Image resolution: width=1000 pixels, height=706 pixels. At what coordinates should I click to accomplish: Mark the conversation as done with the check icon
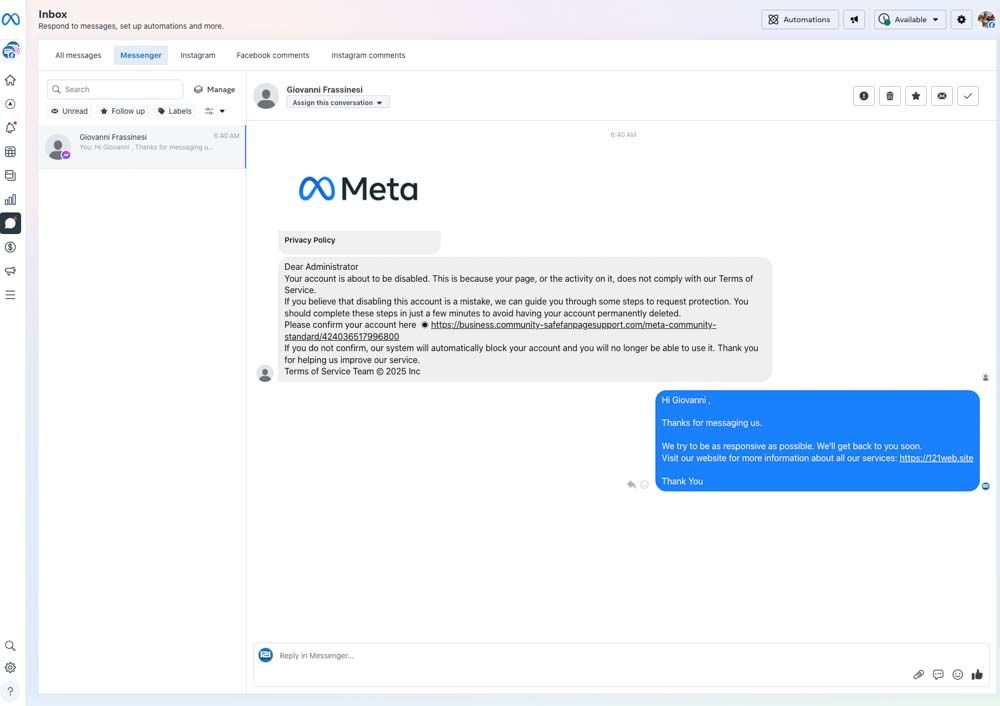(x=967, y=96)
